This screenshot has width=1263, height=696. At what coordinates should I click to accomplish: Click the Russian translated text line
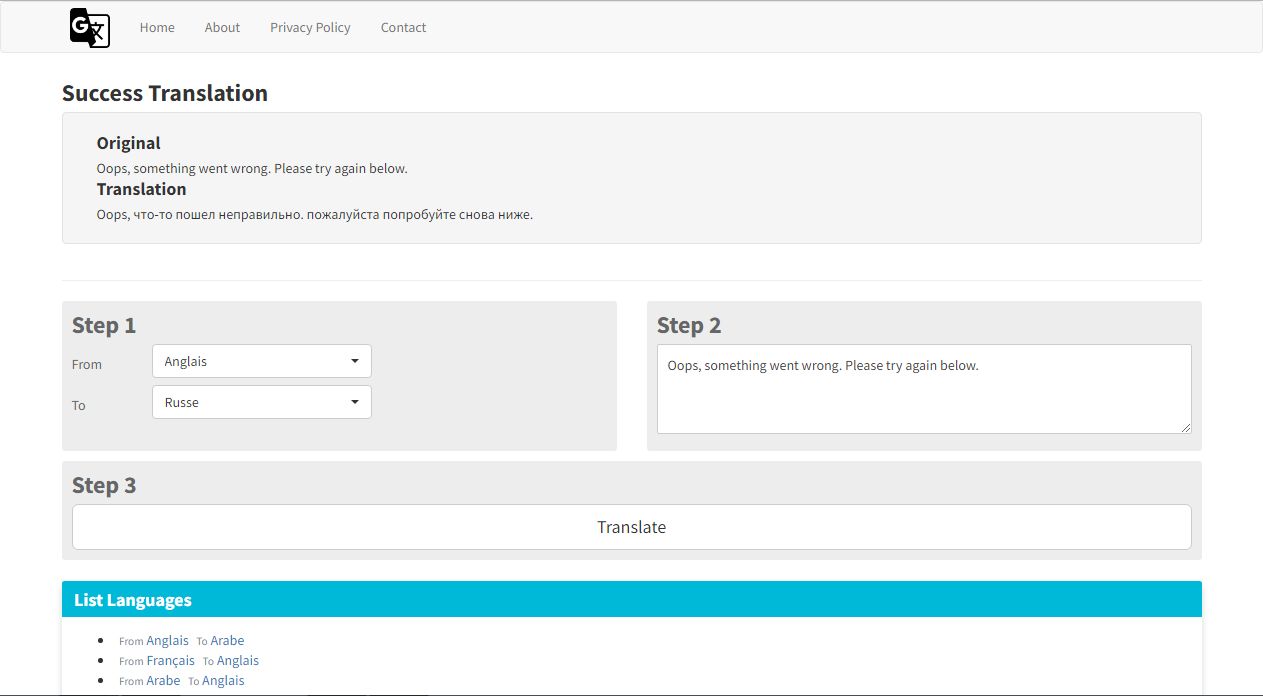tap(315, 214)
